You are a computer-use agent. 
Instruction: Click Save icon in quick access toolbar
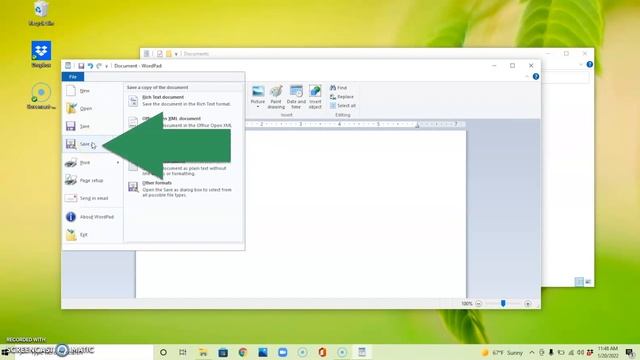pyautogui.click(x=81, y=66)
